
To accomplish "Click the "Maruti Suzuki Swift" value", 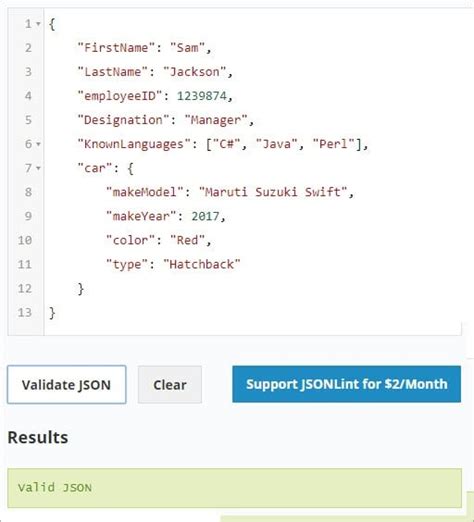I will (x=273, y=192).
